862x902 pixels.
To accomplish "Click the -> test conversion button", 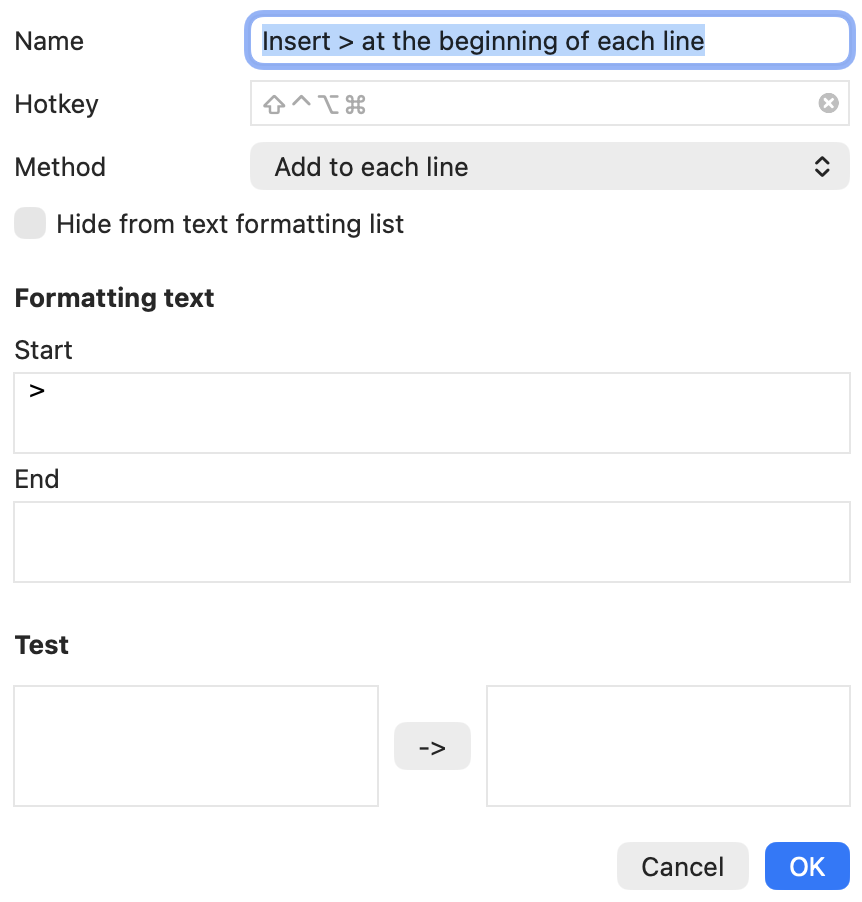I will (432, 746).
